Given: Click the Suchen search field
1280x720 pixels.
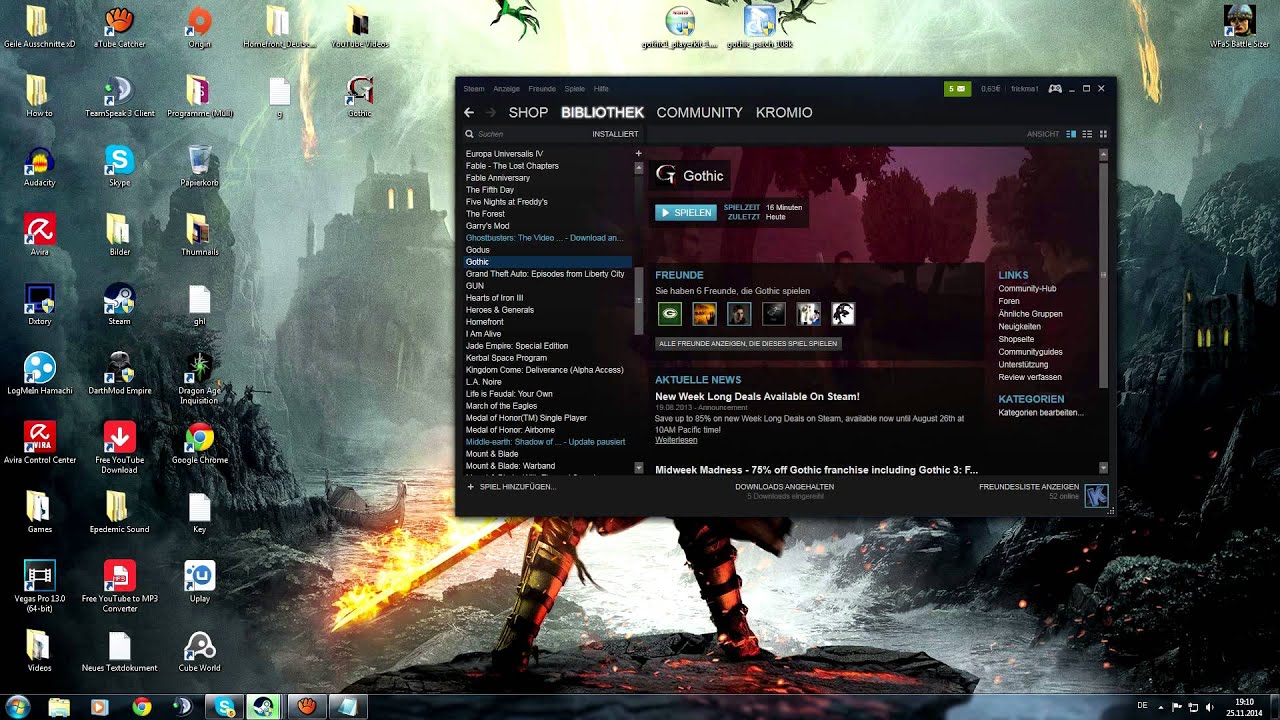Looking at the screenshot, I should tap(530, 134).
